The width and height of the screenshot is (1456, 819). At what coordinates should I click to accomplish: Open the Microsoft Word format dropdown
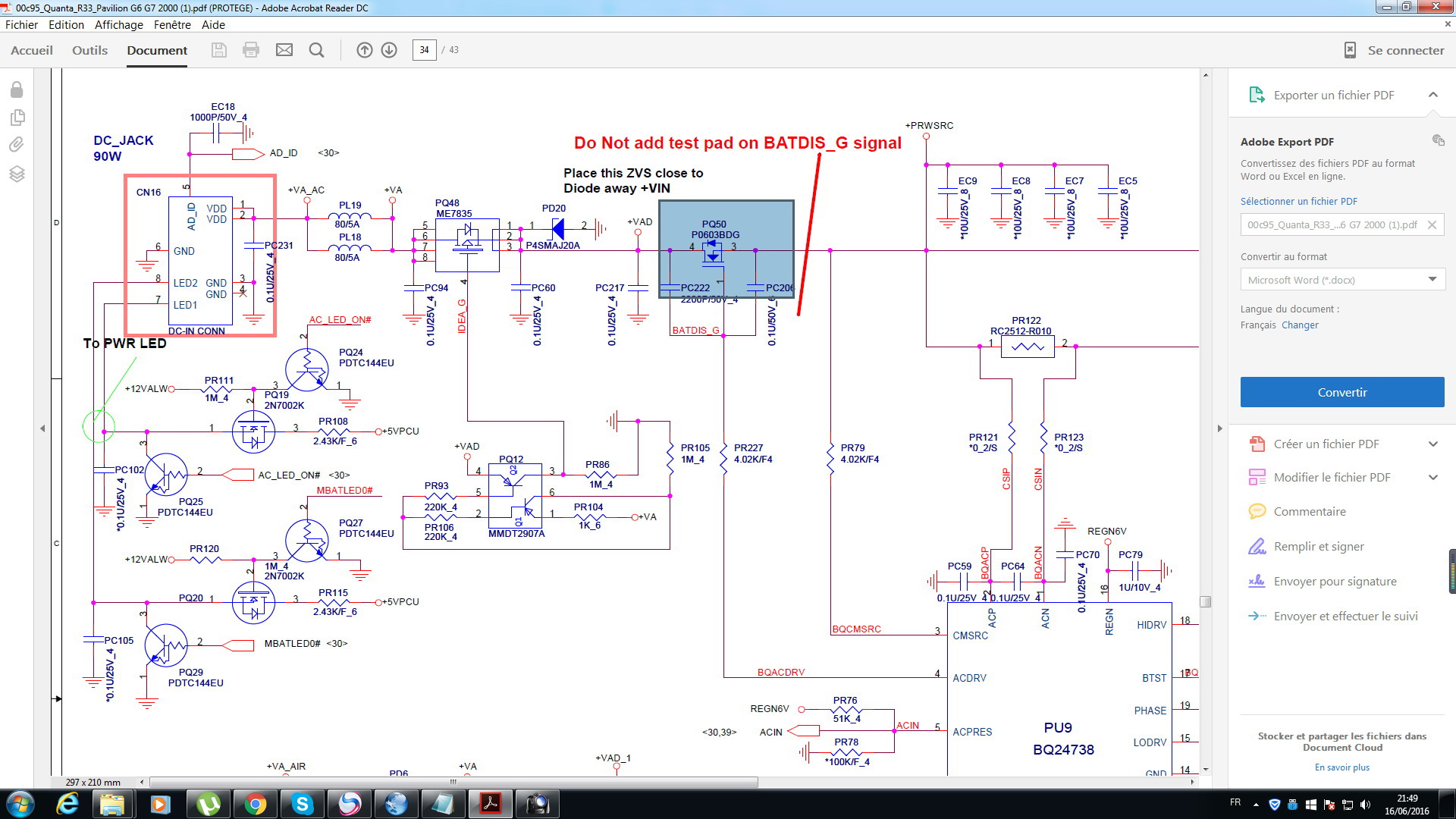1342,280
